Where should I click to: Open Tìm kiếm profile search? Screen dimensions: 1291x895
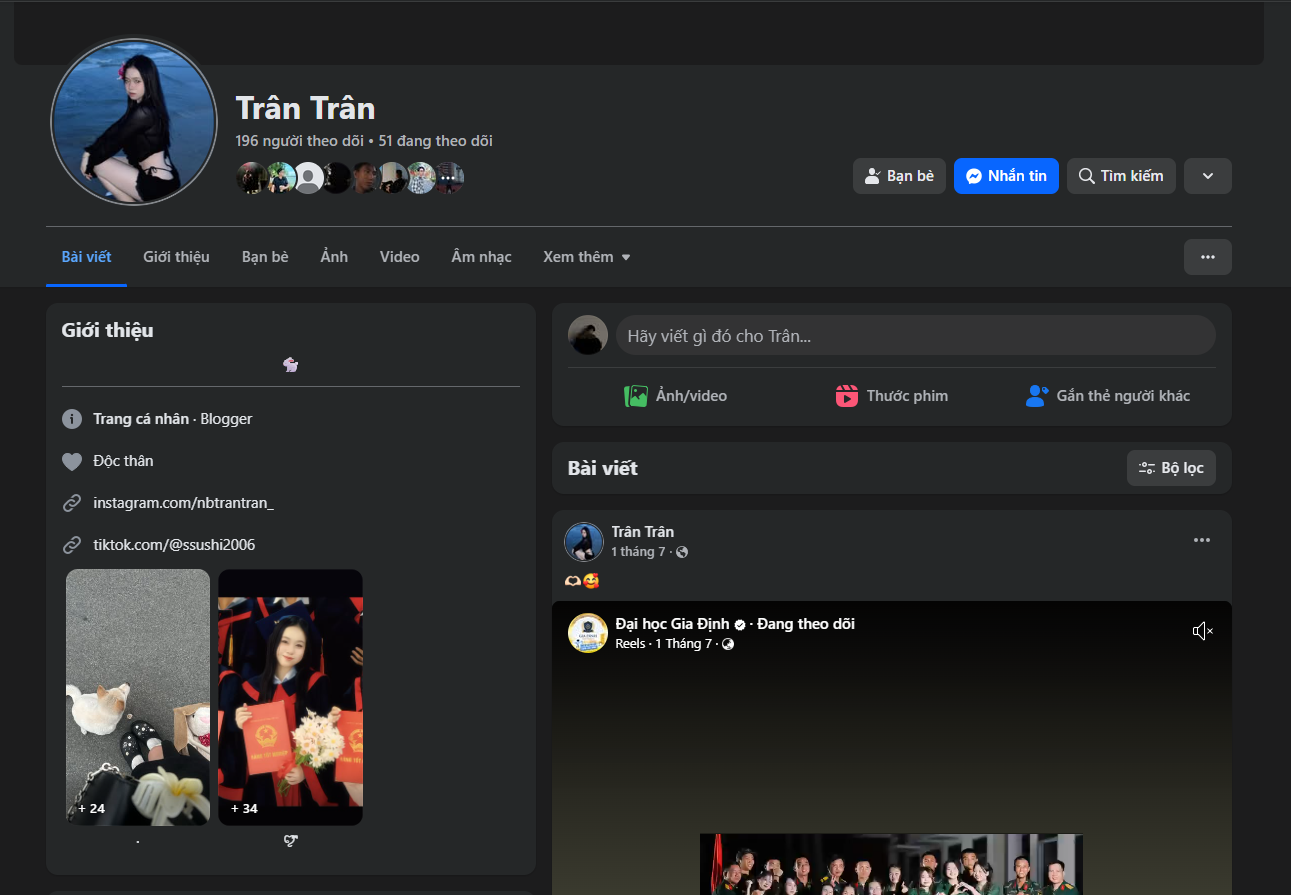pyautogui.click(x=1121, y=176)
